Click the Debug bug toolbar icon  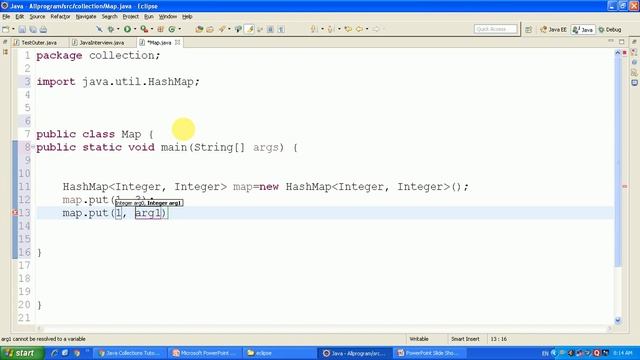[111, 29]
